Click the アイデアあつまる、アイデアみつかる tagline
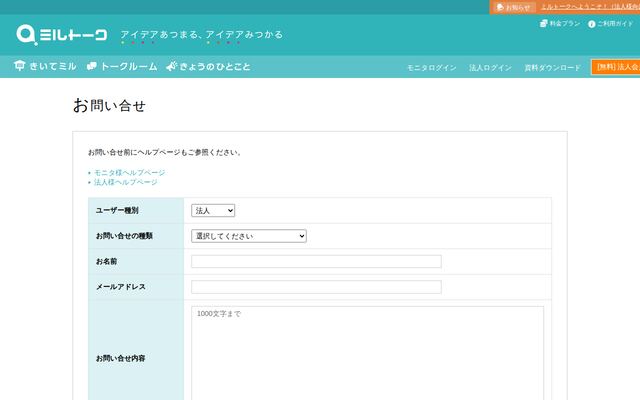 pos(201,35)
